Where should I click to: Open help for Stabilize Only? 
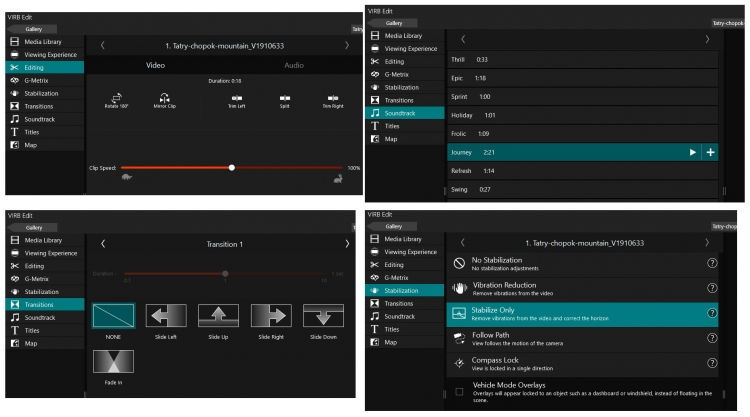712,313
